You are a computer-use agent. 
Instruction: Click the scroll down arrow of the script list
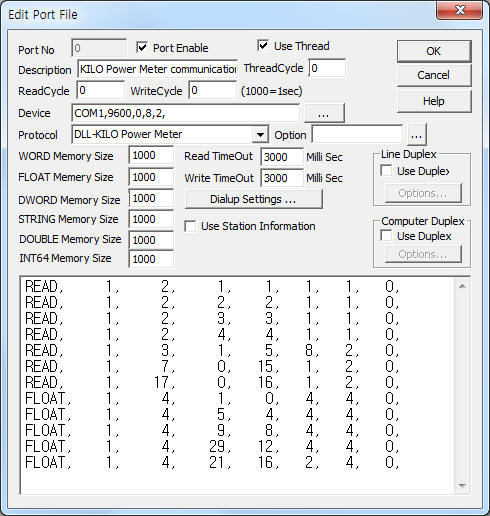(462, 485)
